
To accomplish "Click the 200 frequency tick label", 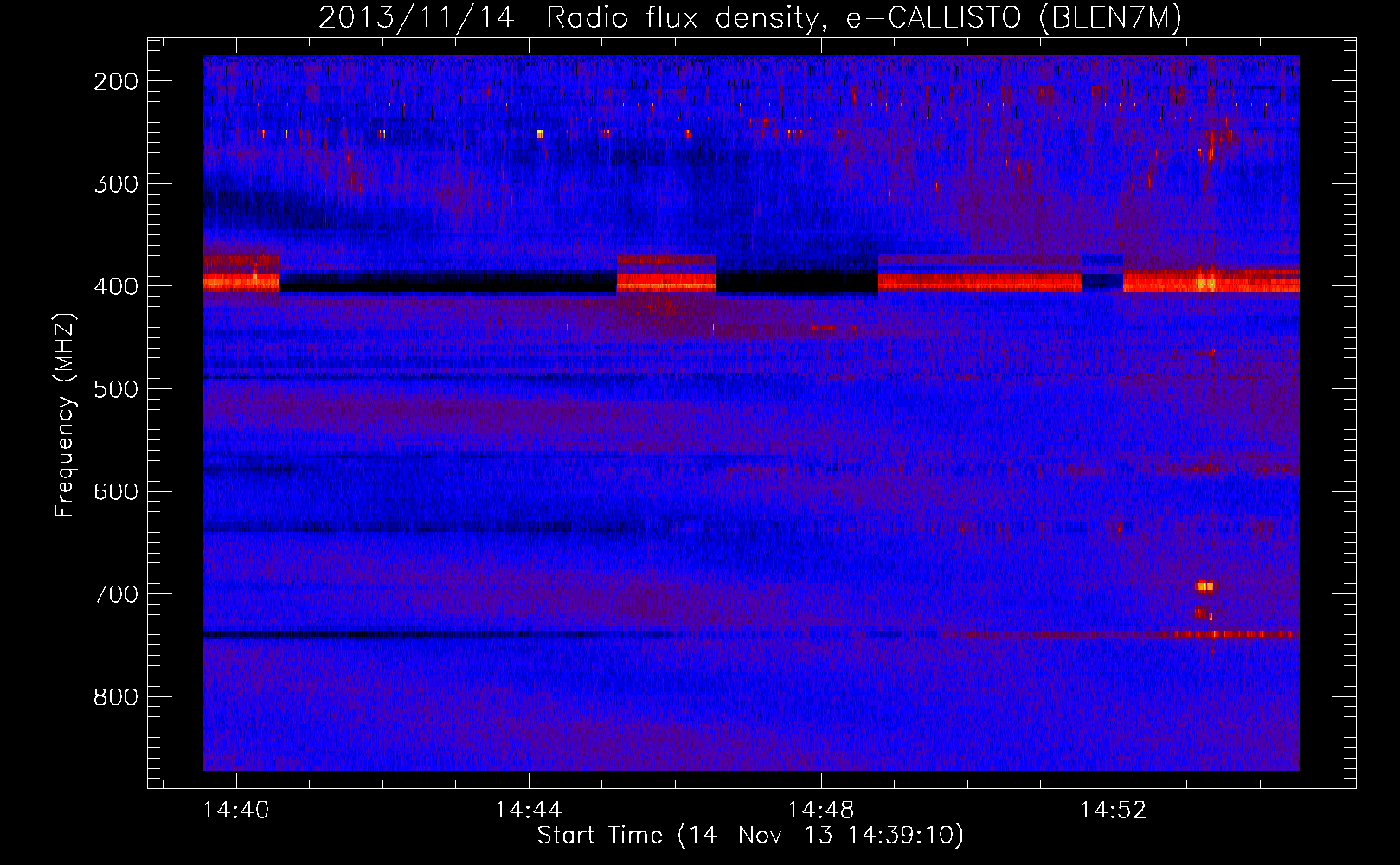I will (116, 81).
